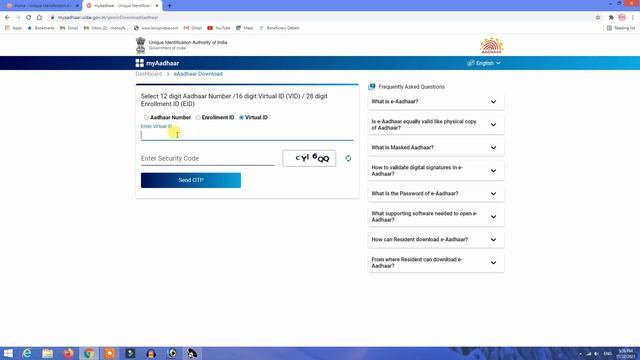Click the Send OTP button
The image size is (640, 360).
pyautogui.click(x=191, y=180)
